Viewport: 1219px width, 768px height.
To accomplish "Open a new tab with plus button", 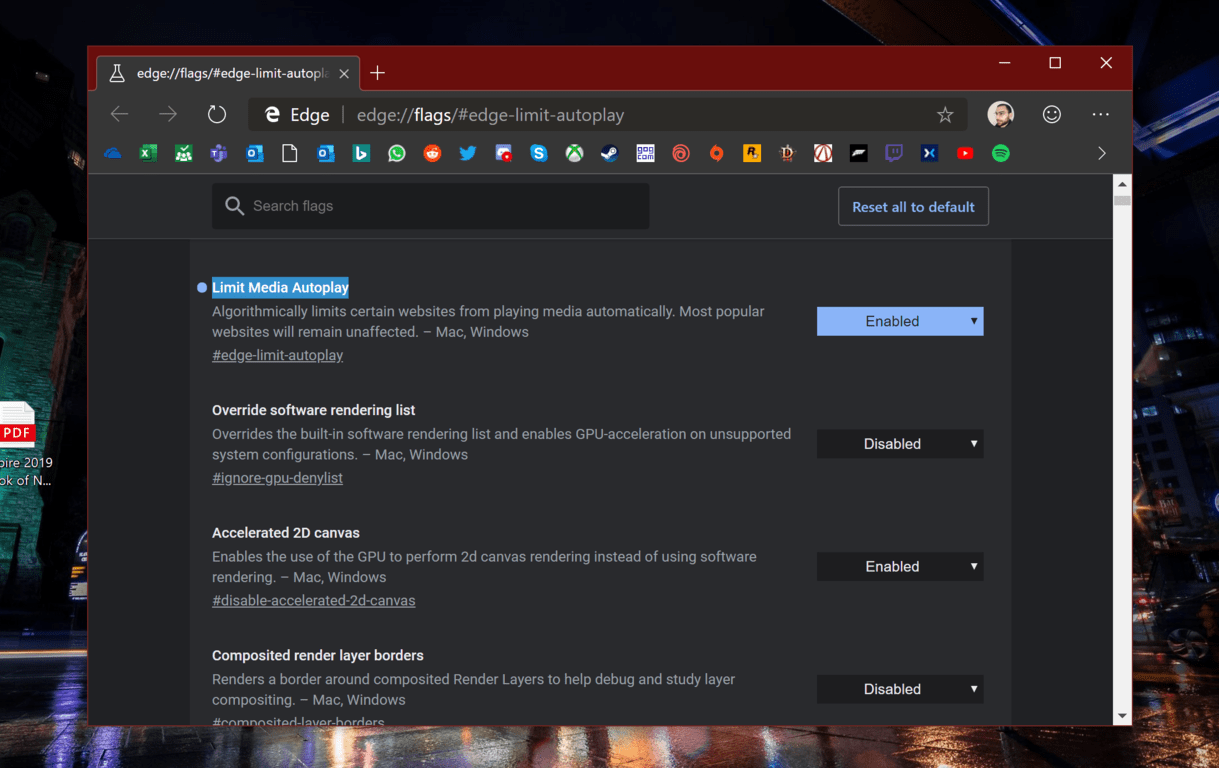I will tap(377, 73).
